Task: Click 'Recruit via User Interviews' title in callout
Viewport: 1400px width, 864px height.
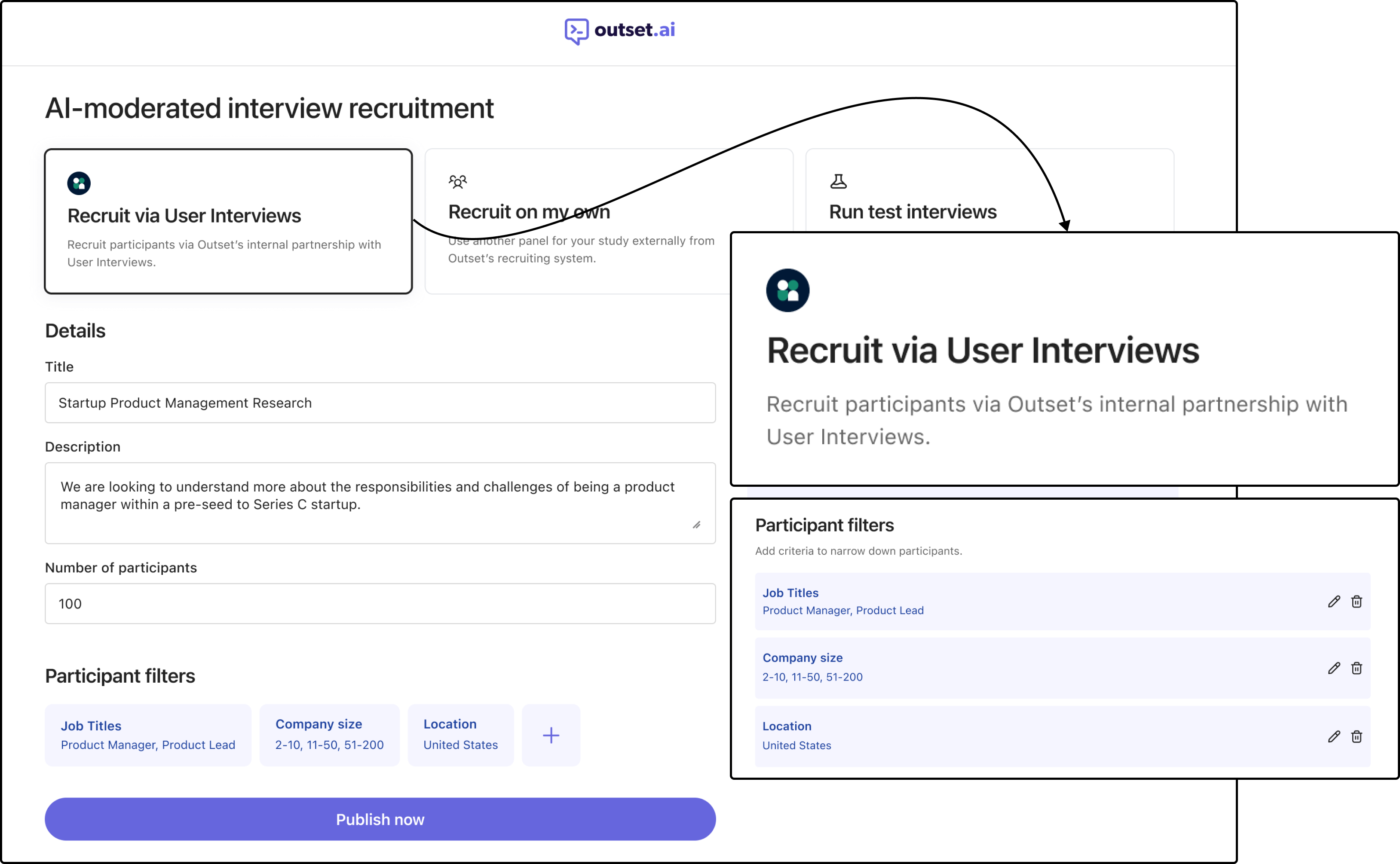Action: point(983,350)
